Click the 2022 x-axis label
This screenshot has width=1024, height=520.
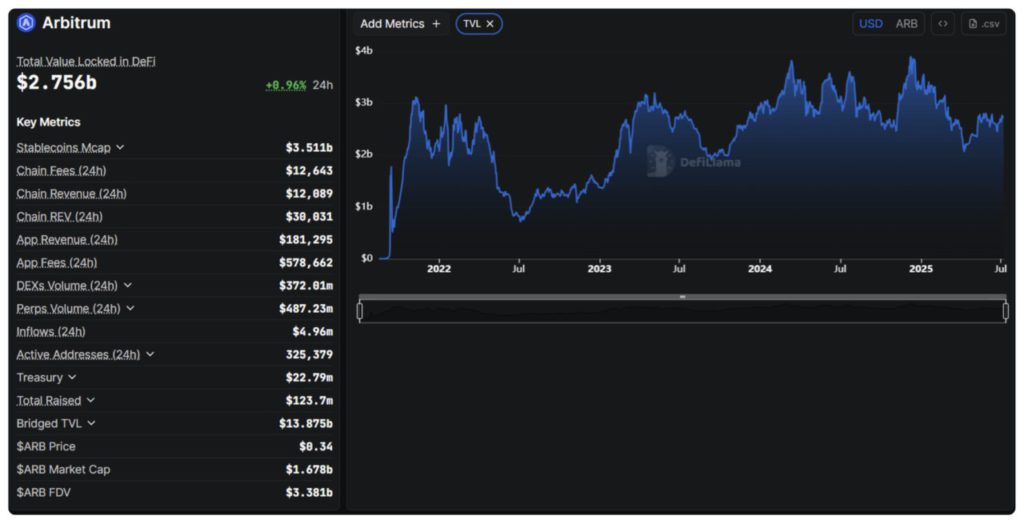[x=439, y=268]
